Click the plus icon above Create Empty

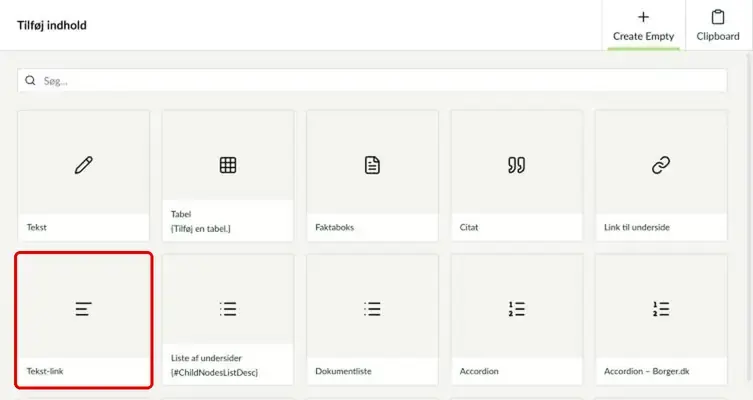643,17
